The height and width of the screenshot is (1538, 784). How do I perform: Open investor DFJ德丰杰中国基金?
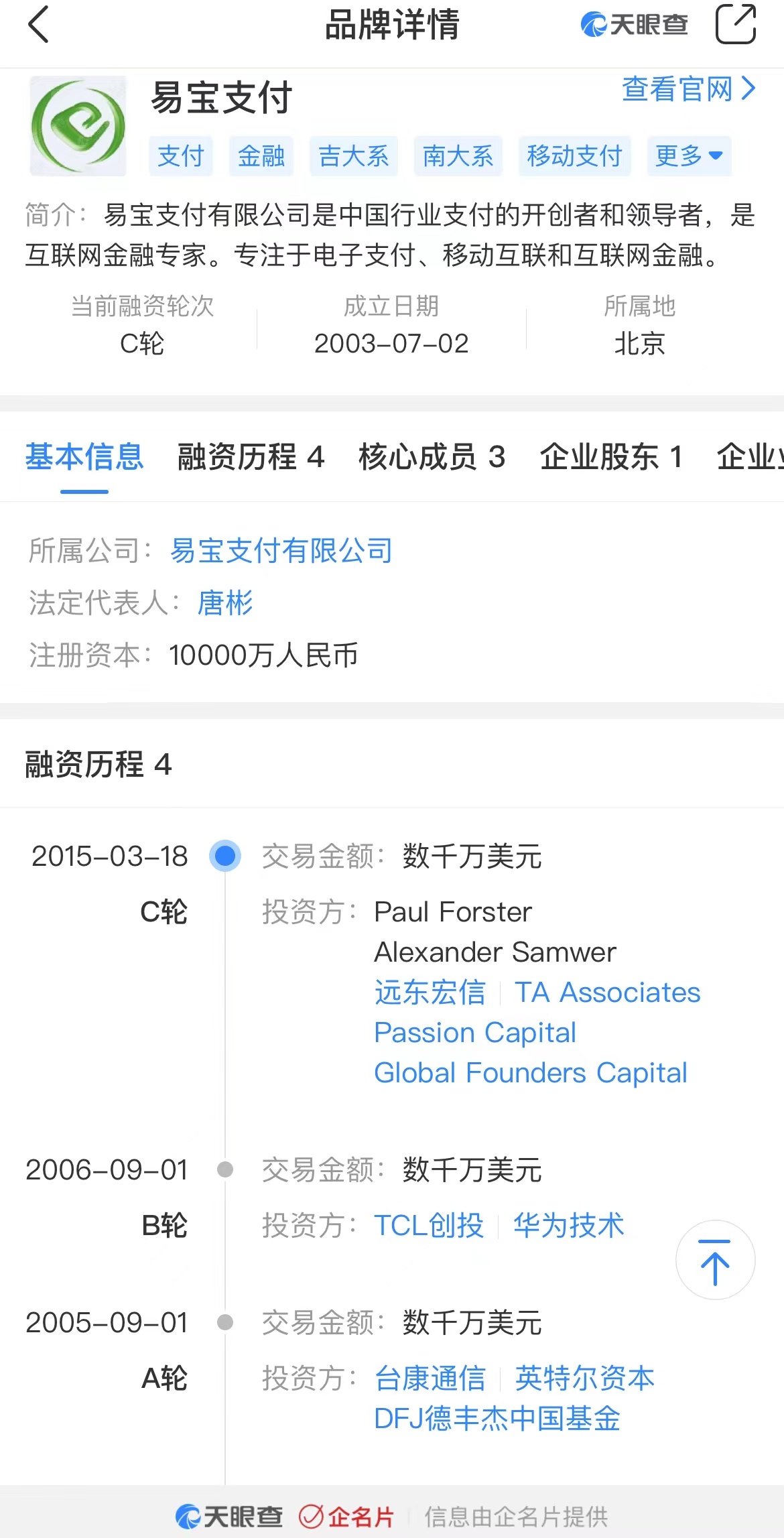click(x=497, y=1419)
